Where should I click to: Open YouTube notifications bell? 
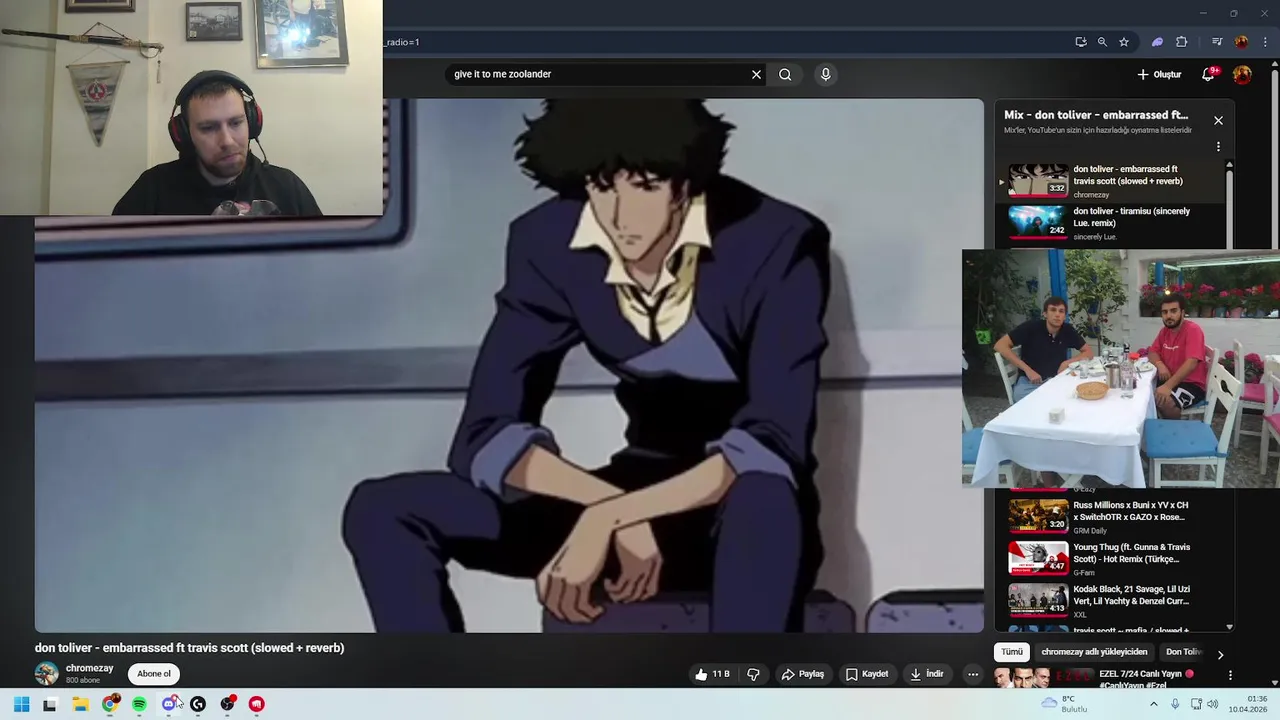[x=1208, y=74]
